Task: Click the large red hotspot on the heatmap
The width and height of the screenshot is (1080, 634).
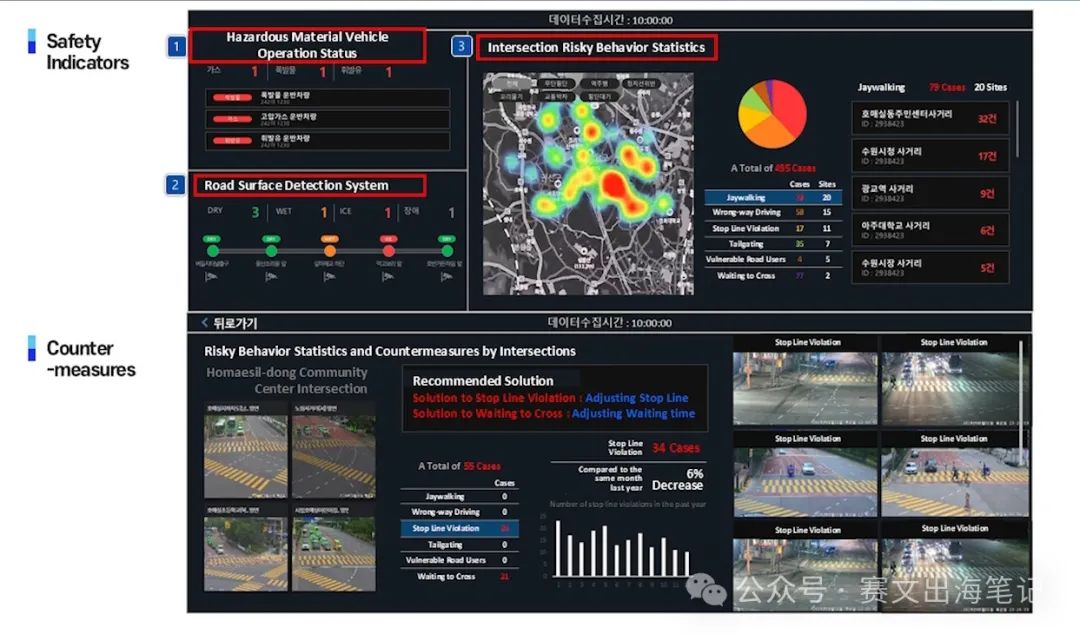Action: (x=613, y=186)
